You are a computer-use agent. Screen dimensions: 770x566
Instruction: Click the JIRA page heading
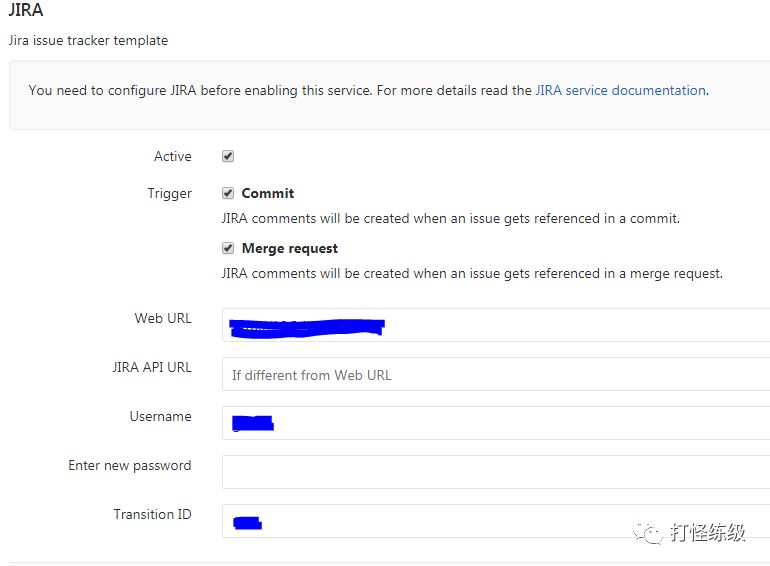point(26,10)
